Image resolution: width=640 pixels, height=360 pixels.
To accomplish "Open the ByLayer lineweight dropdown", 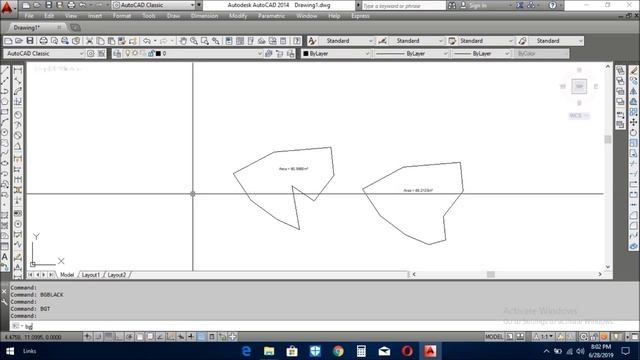I will point(481,53).
